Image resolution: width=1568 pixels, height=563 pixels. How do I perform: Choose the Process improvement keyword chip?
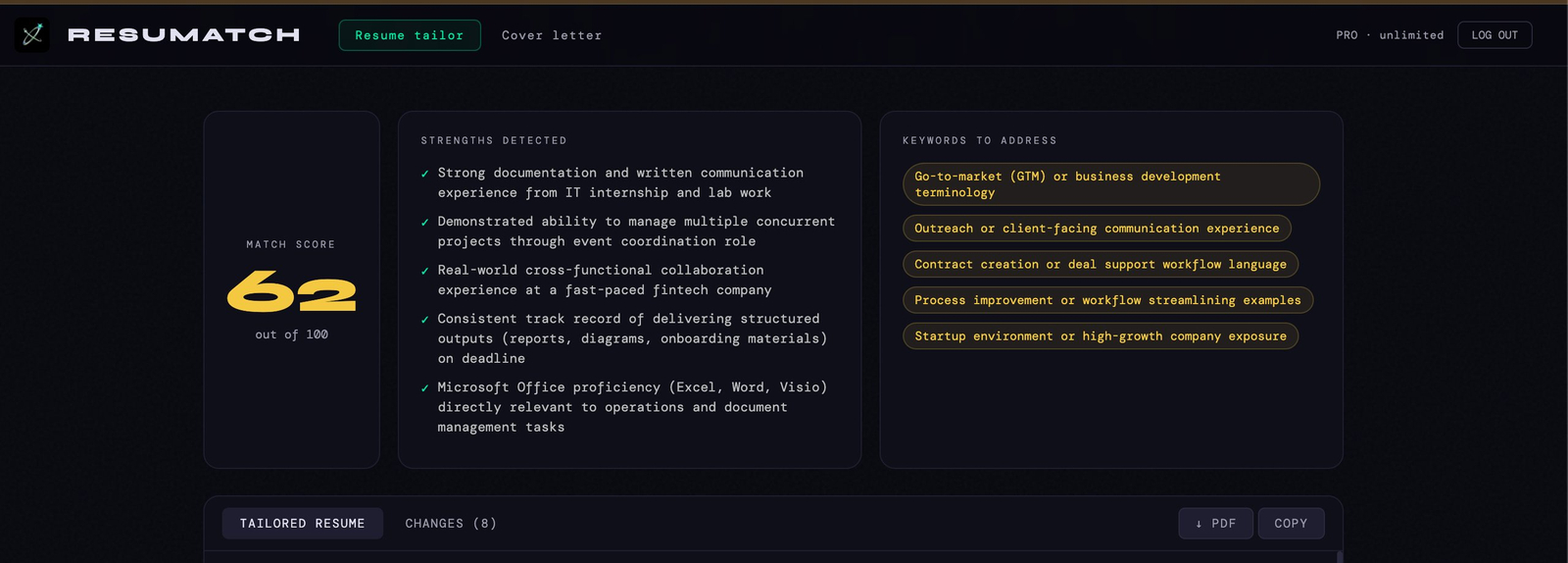pyautogui.click(x=1107, y=300)
